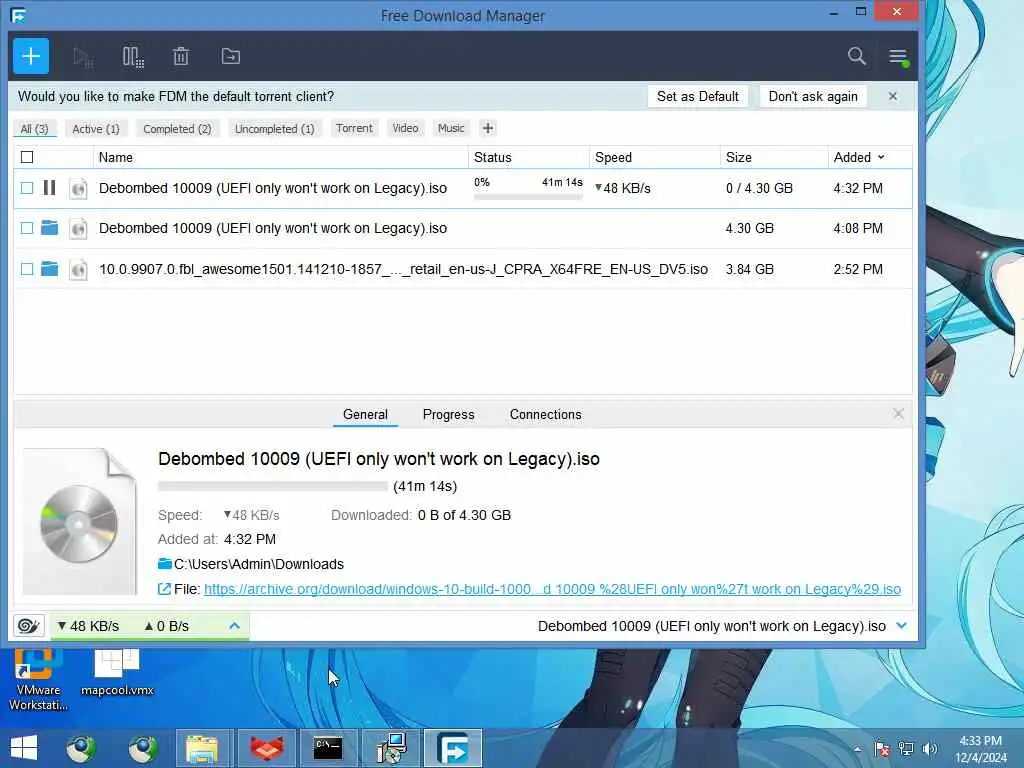Viewport: 1024px width, 768px height.
Task: Click large disc thumbnail in General panel
Action: pyautogui.click(x=79, y=522)
